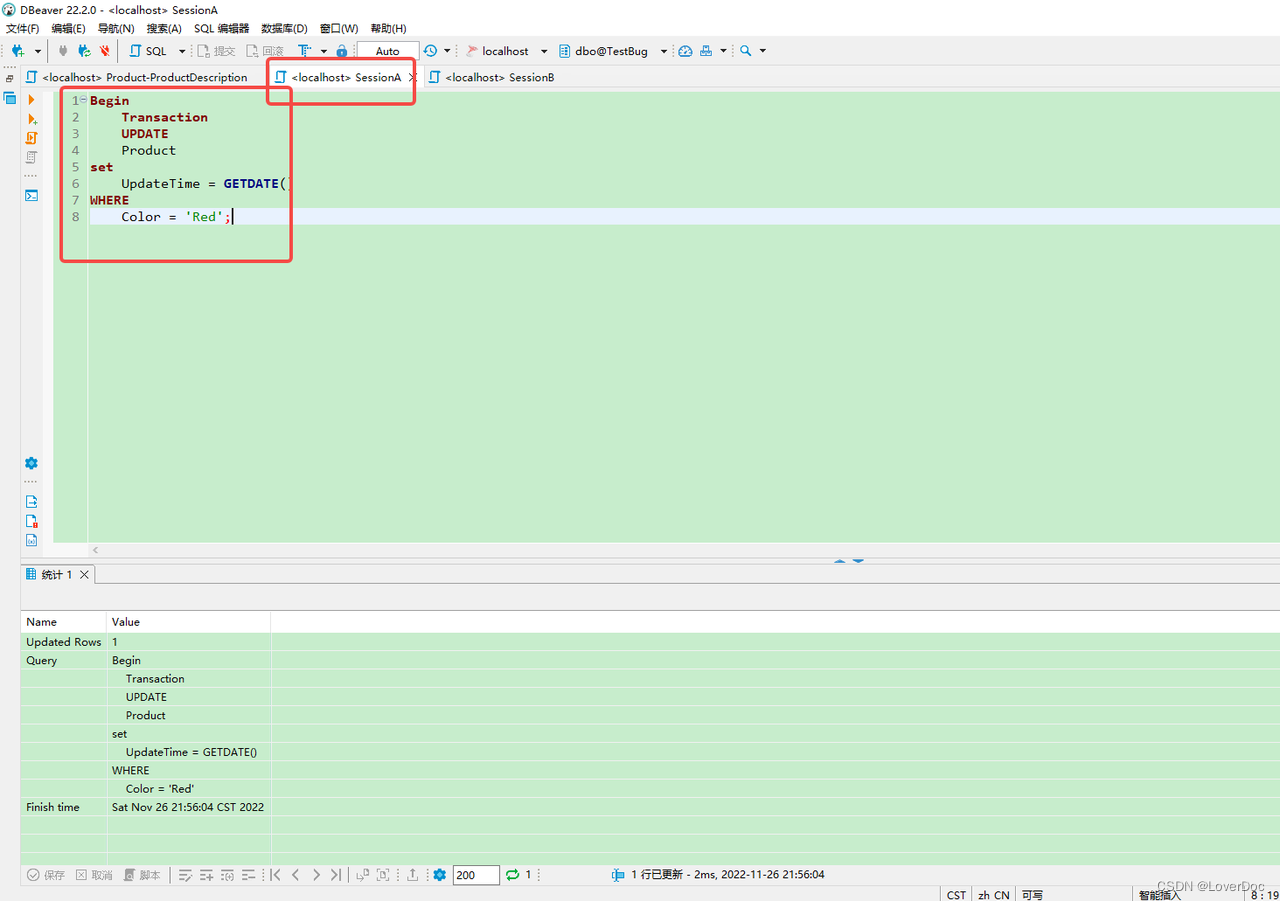The height and width of the screenshot is (901, 1280).
Task: Open the SQL 编辑器 menu
Action: (222, 28)
